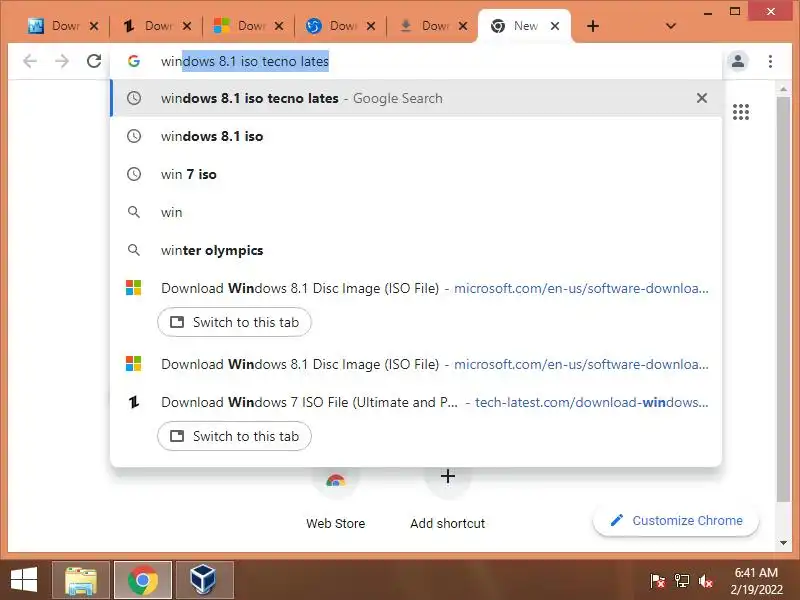
Task: Open the Chrome profile avatar menu
Action: tap(738, 61)
